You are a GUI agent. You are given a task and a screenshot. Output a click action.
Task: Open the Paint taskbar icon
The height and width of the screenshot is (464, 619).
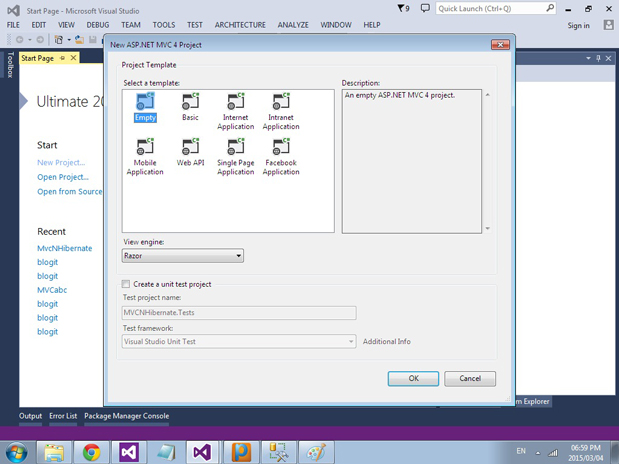[316, 452]
